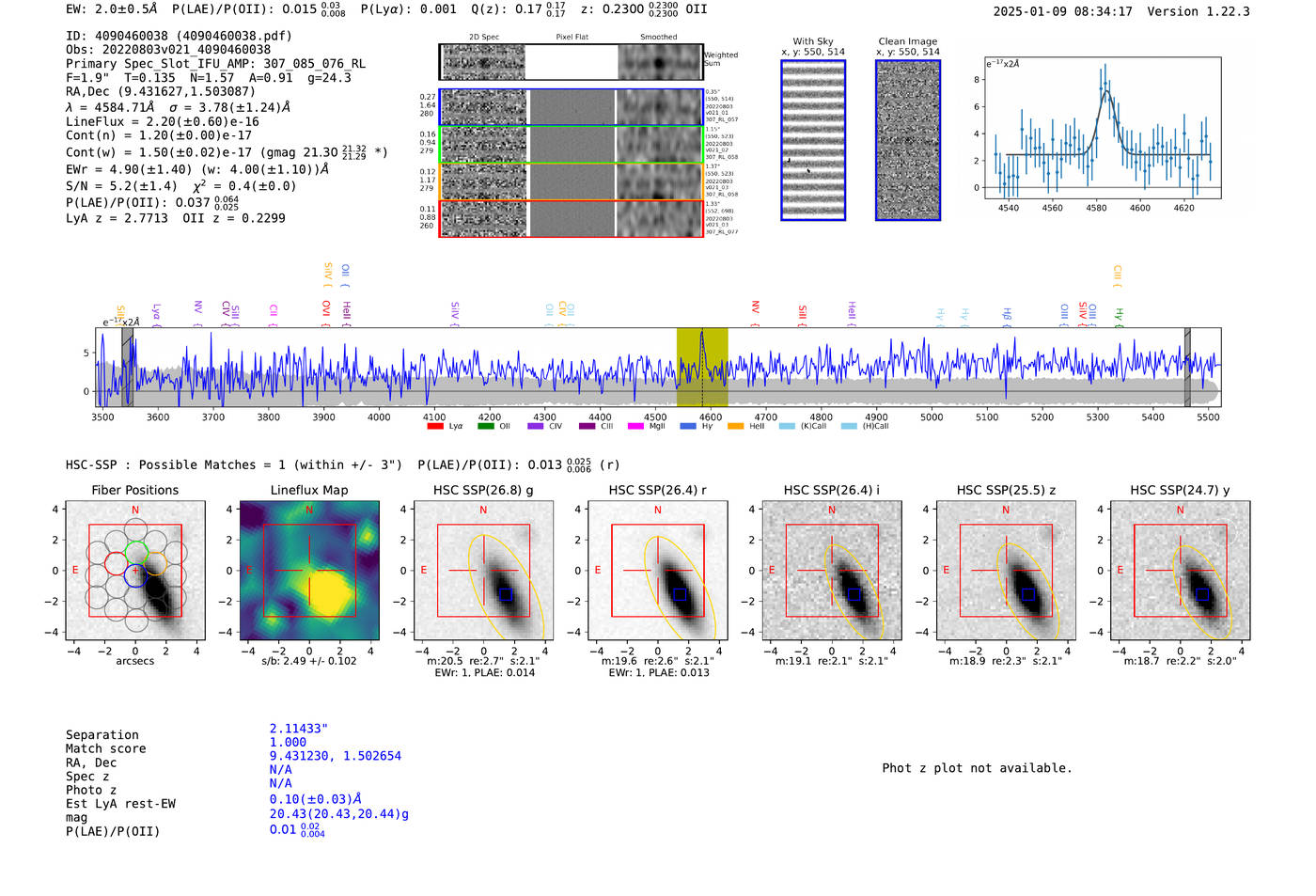The image size is (1316, 896).
Task: Click the blue aperture square in HSC r image
Action: point(680,594)
